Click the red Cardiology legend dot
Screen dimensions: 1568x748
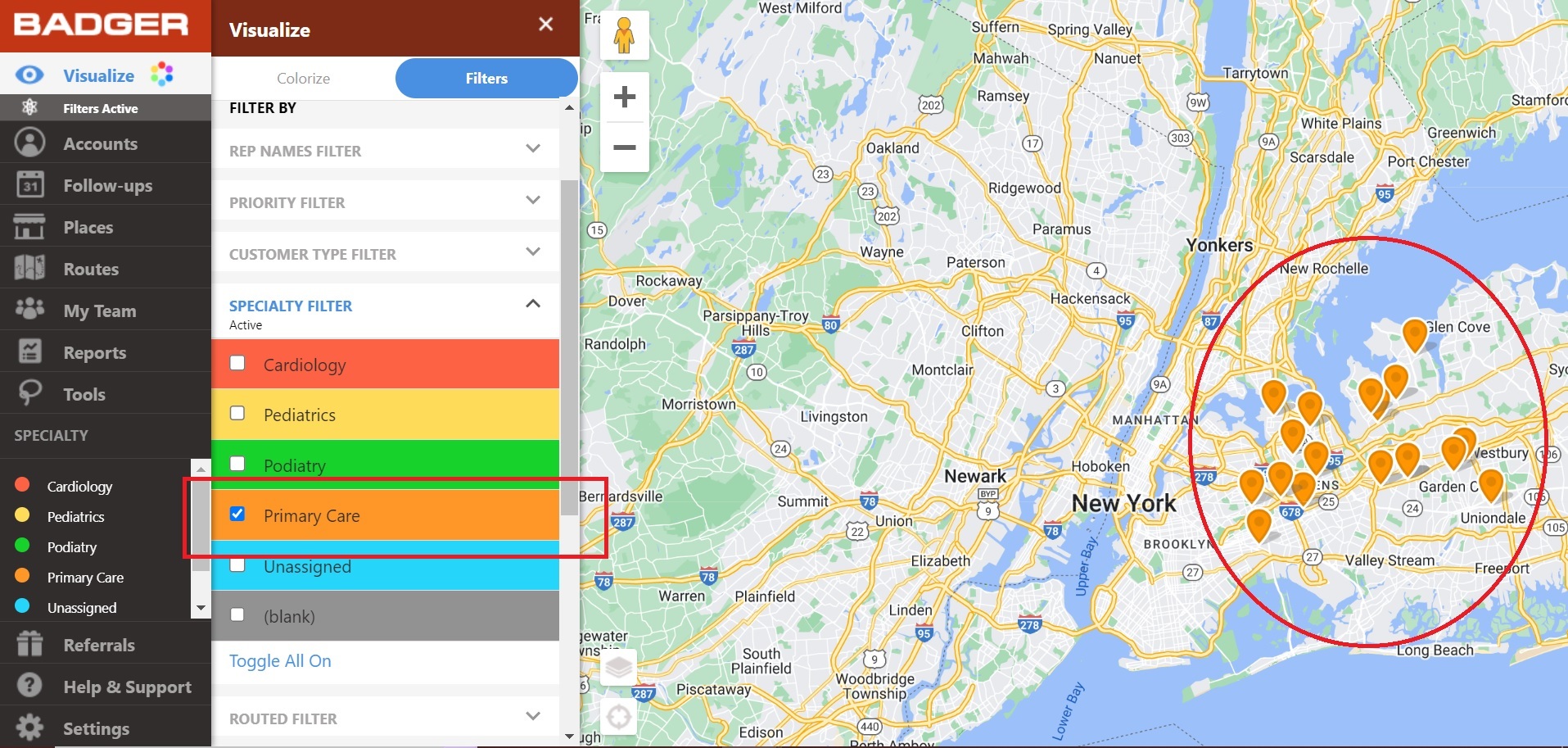tap(22, 485)
